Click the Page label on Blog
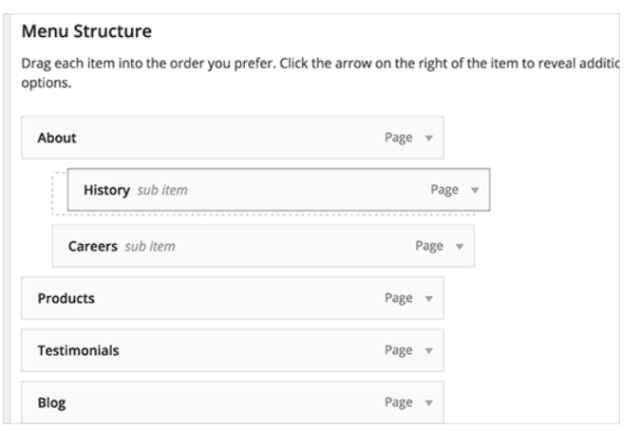The width and height of the screenshot is (640, 431). tap(398, 403)
